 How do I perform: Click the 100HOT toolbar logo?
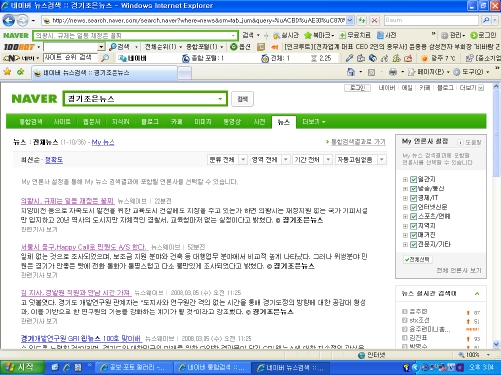click(19, 47)
